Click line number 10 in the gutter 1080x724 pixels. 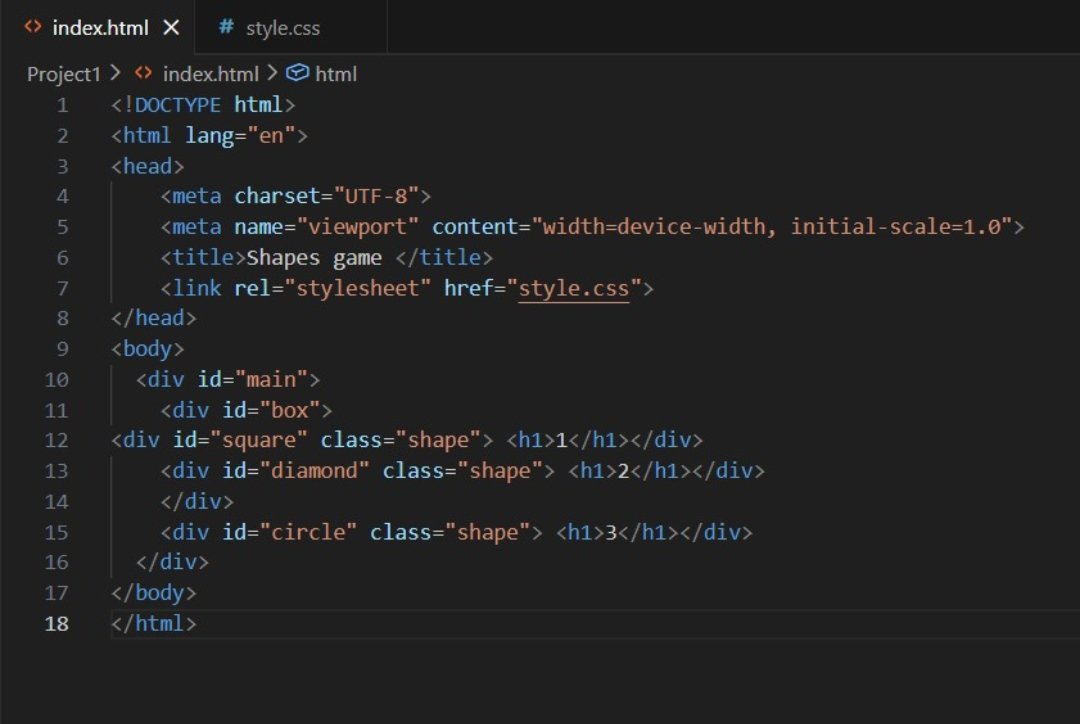coord(56,380)
